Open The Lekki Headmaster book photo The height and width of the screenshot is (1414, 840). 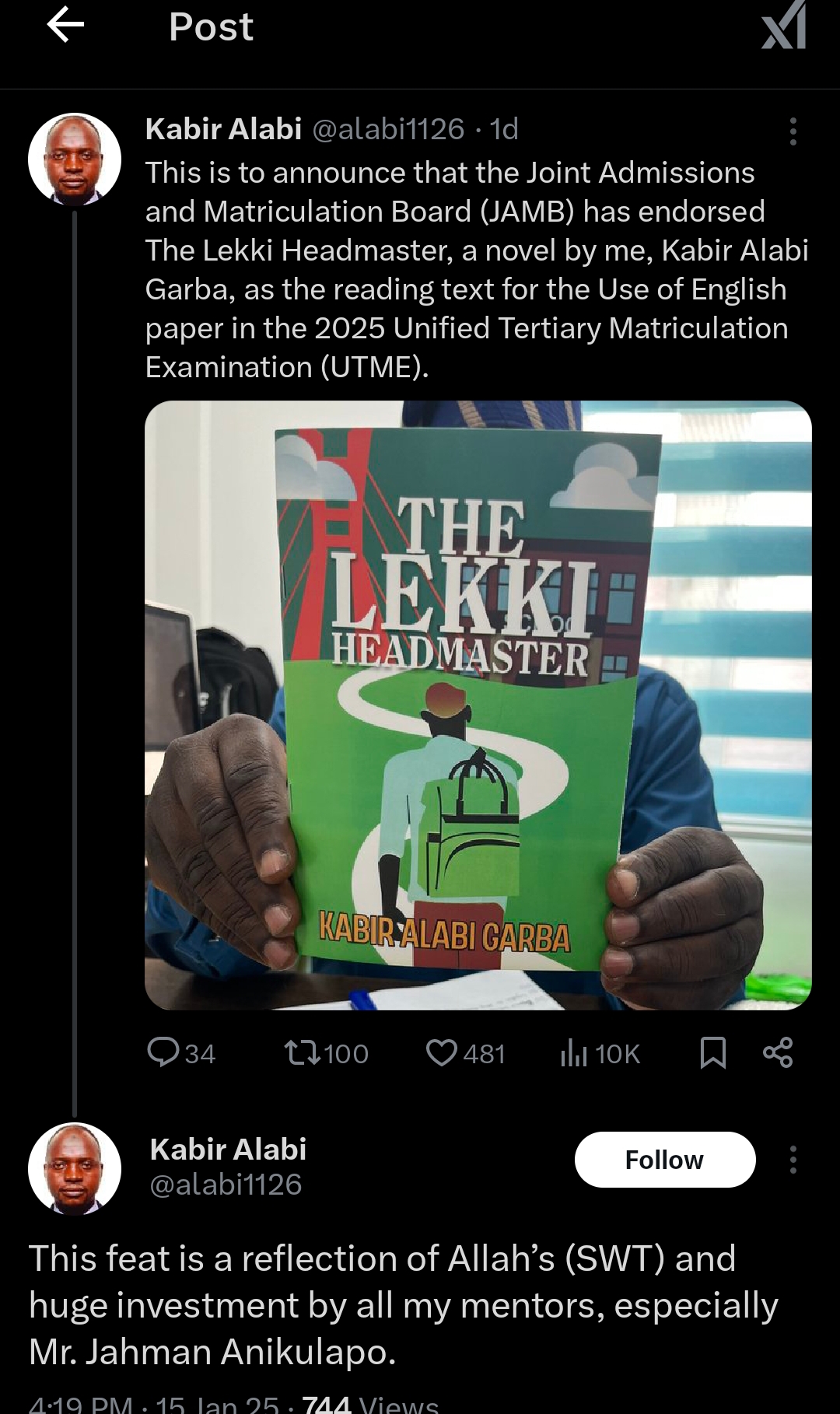coord(478,705)
